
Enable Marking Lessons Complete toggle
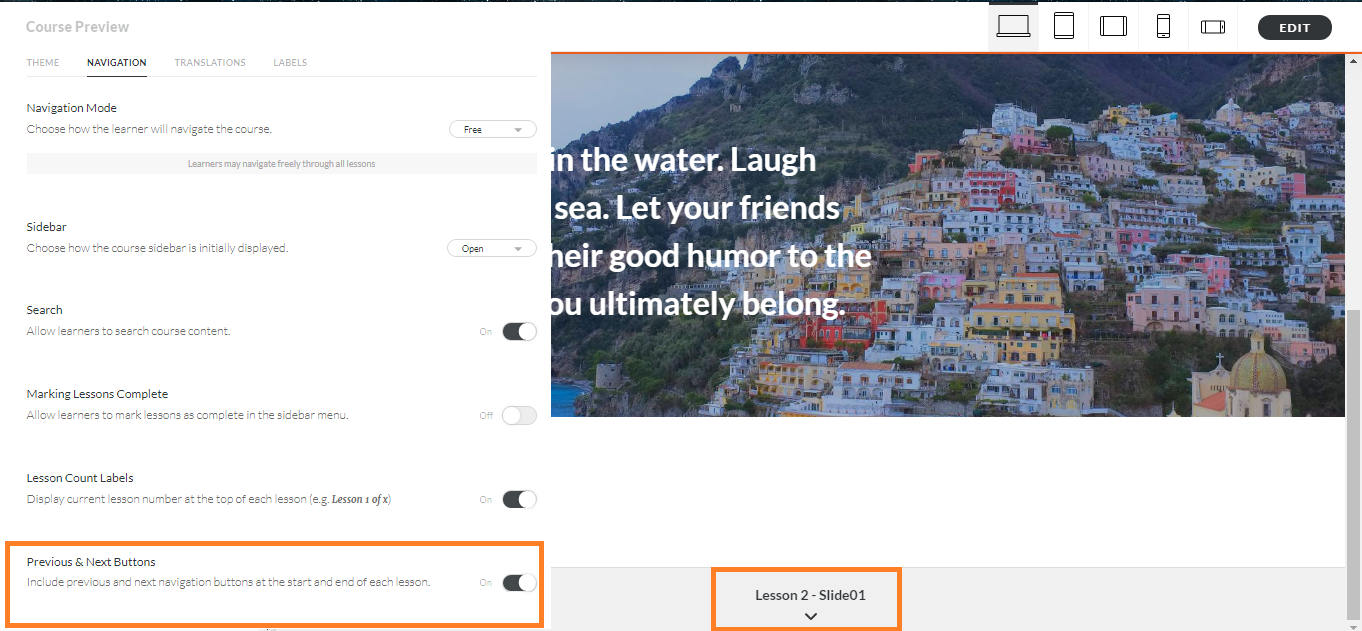pyautogui.click(x=519, y=415)
